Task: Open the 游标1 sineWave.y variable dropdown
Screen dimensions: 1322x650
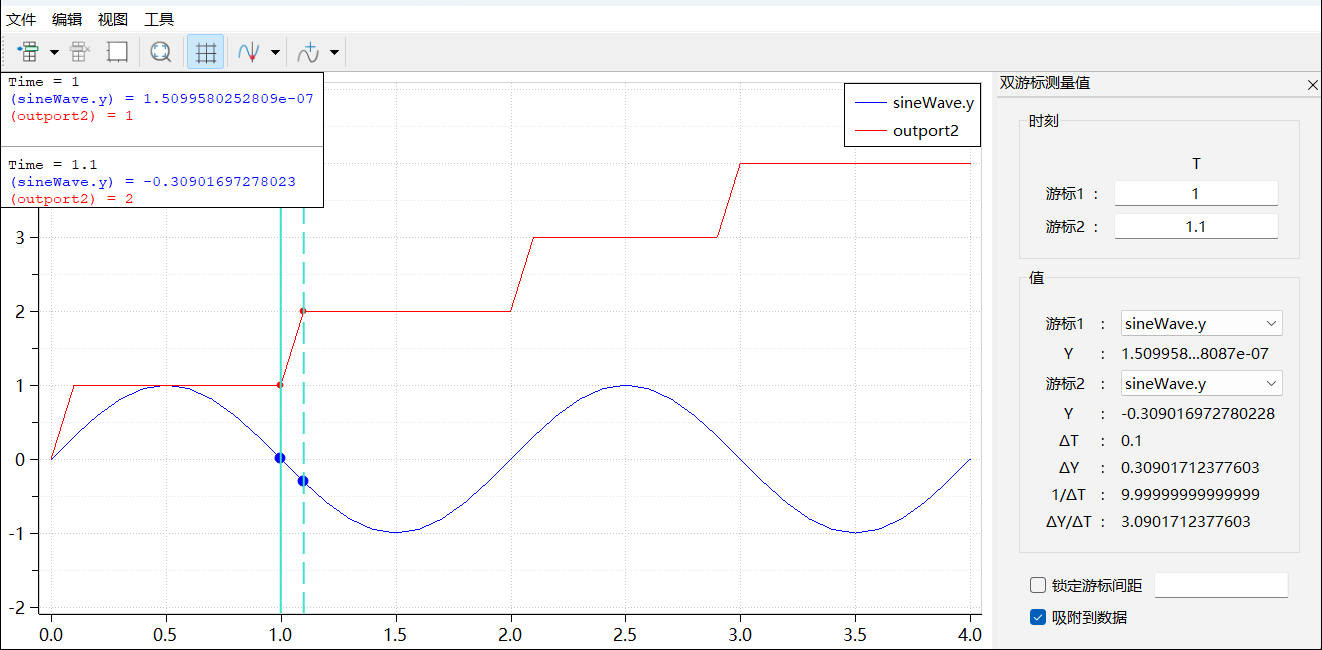Action: click(x=1201, y=323)
